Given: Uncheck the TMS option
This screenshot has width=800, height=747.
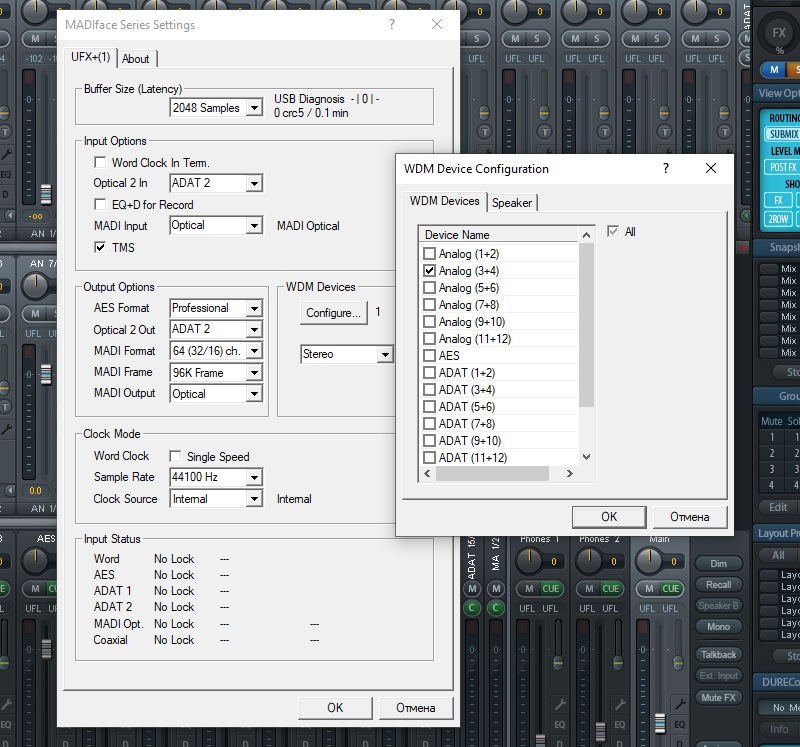Looking at the screenshot, I should tap(100, 247).
